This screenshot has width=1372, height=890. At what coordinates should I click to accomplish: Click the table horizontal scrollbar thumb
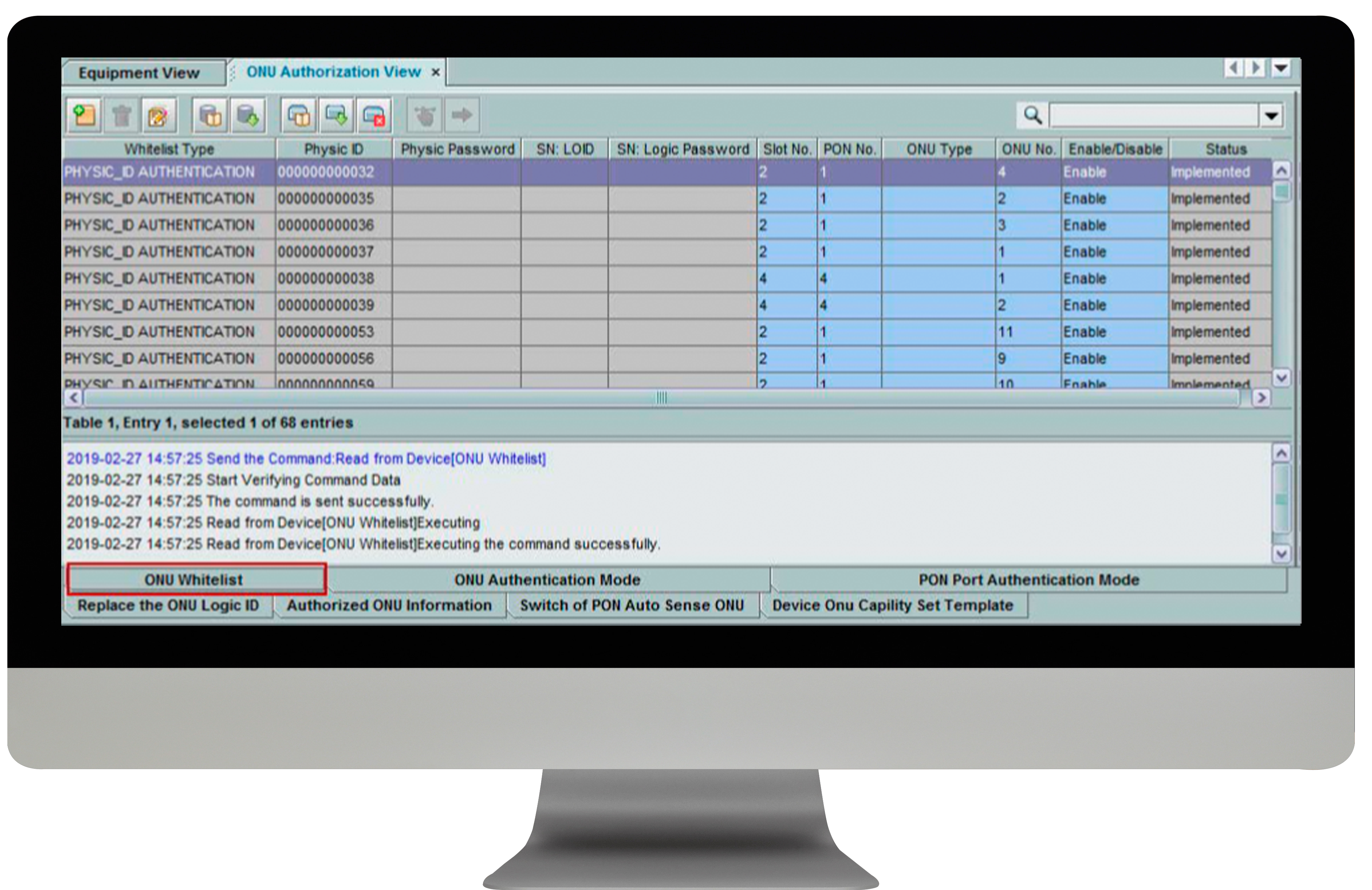pos(662,397)
